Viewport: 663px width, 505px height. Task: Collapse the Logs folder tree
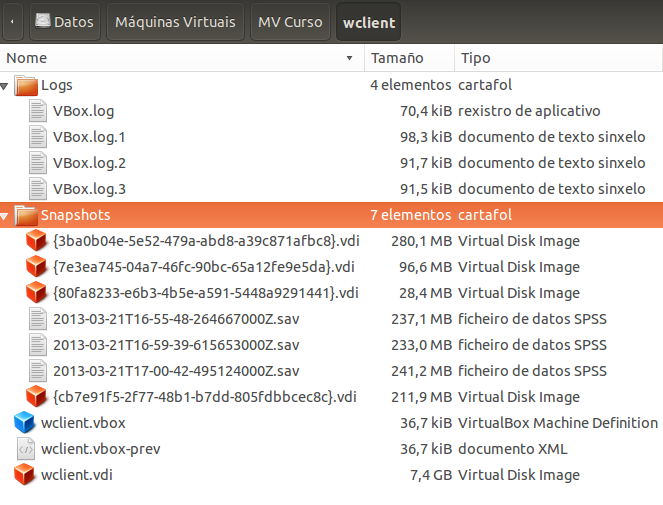click(4, 86)
